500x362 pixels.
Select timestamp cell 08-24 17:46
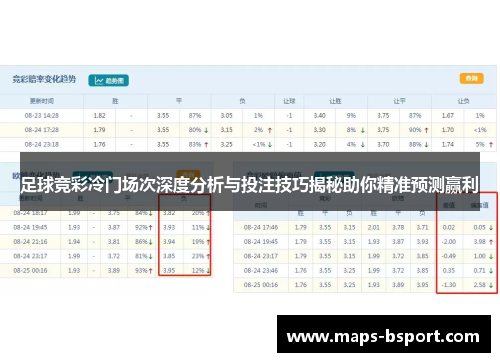point(261,227)
